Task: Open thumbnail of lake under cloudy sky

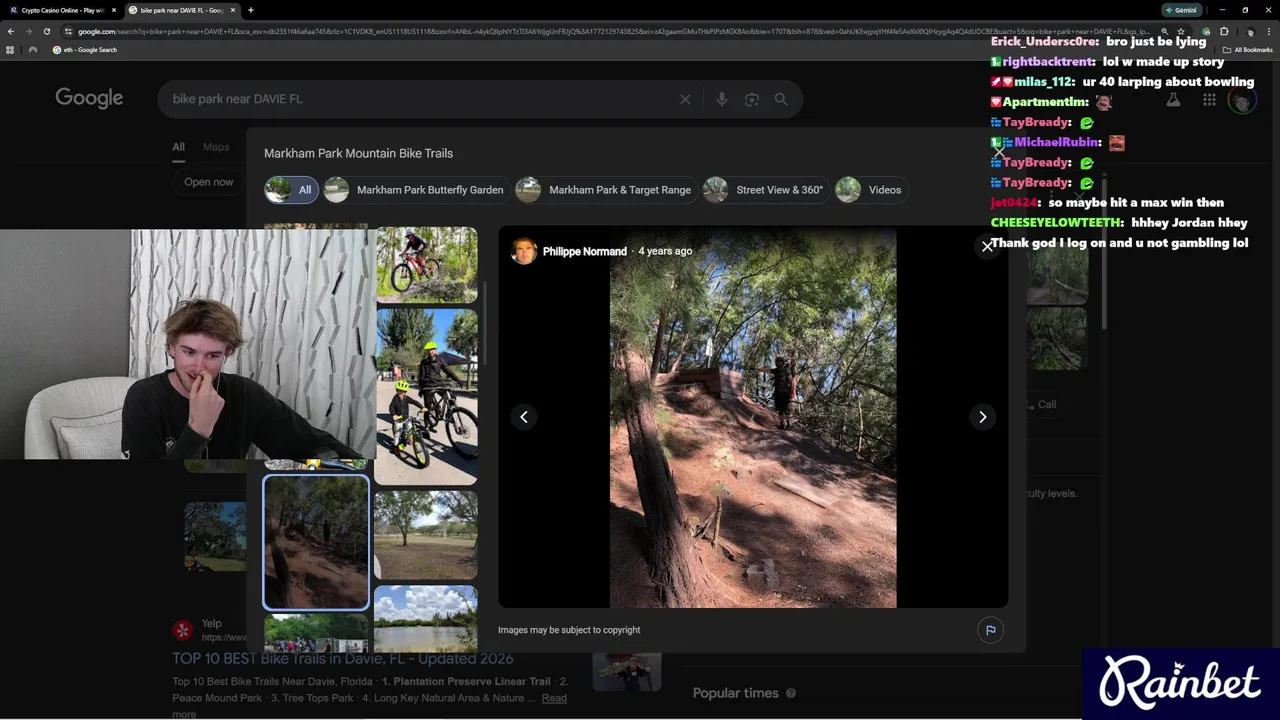Action: 425,619
